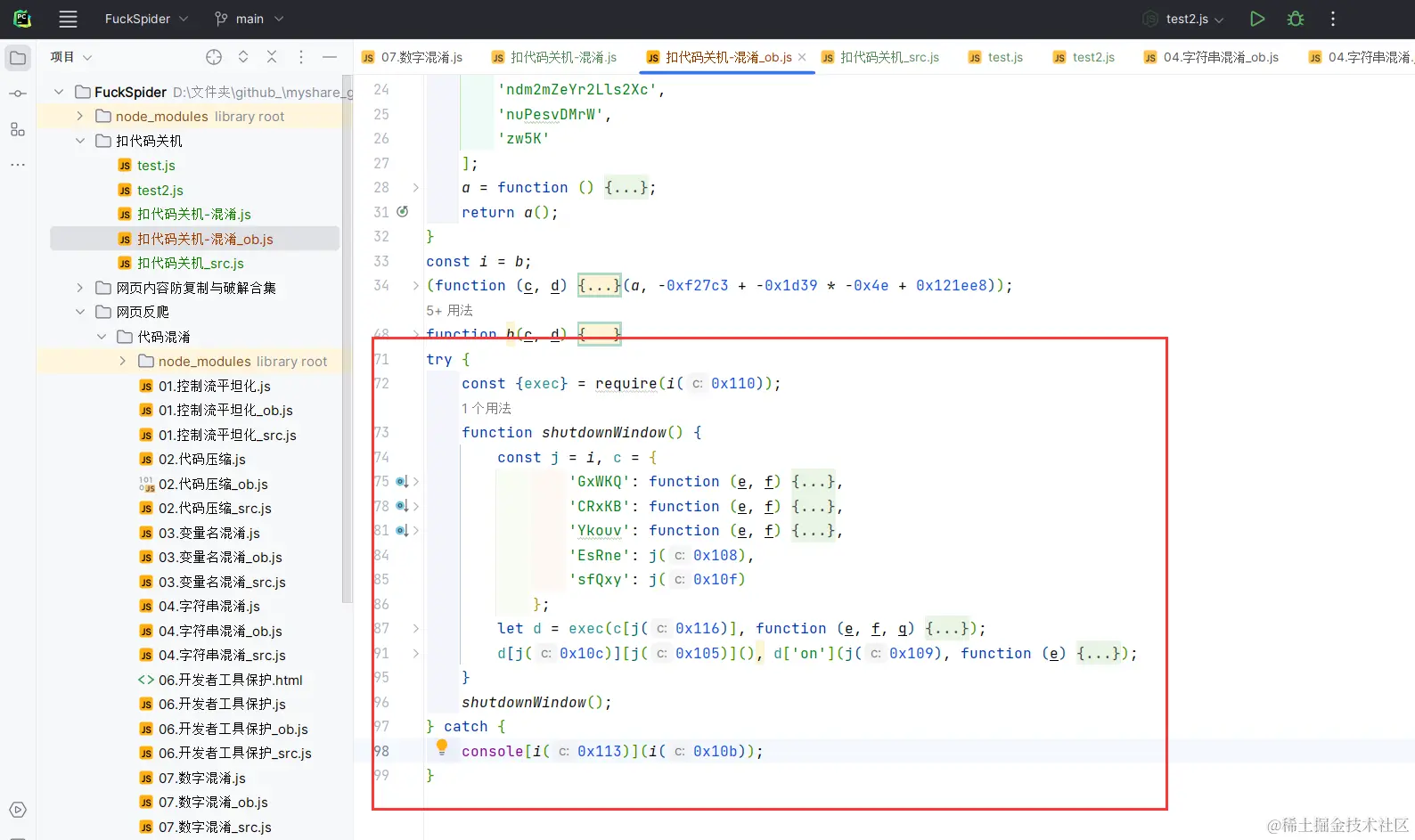The image size is (1415, 840).
Task: Click the folded {...} for 'GxWKQ' function
Action: pyautogui.click(x=813, y=482)
